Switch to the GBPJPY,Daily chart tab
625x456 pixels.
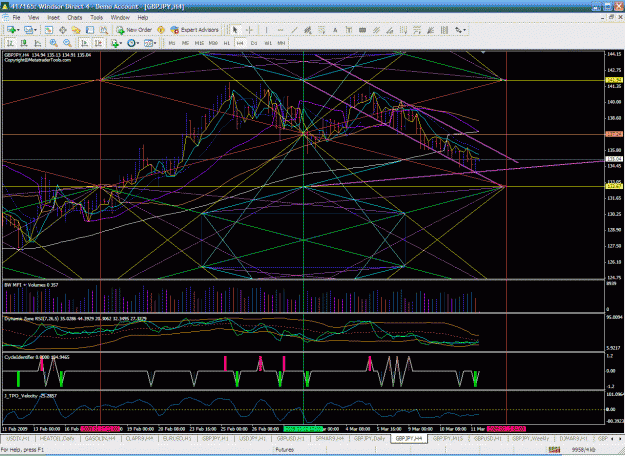click(x=369, y=438)
